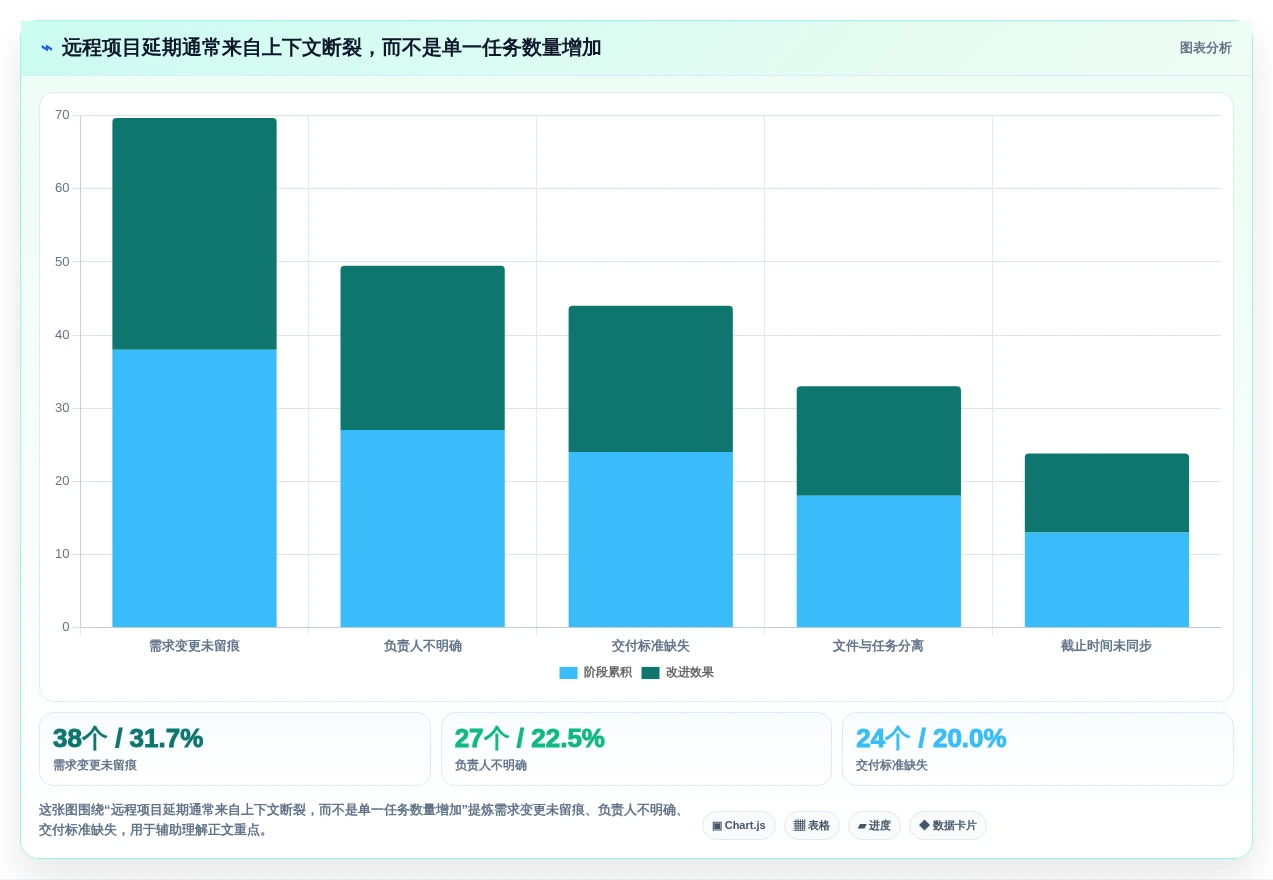Click the 交付标准缺失 x-axis label
1273x880 pixels.
click(x=651, y=646)
